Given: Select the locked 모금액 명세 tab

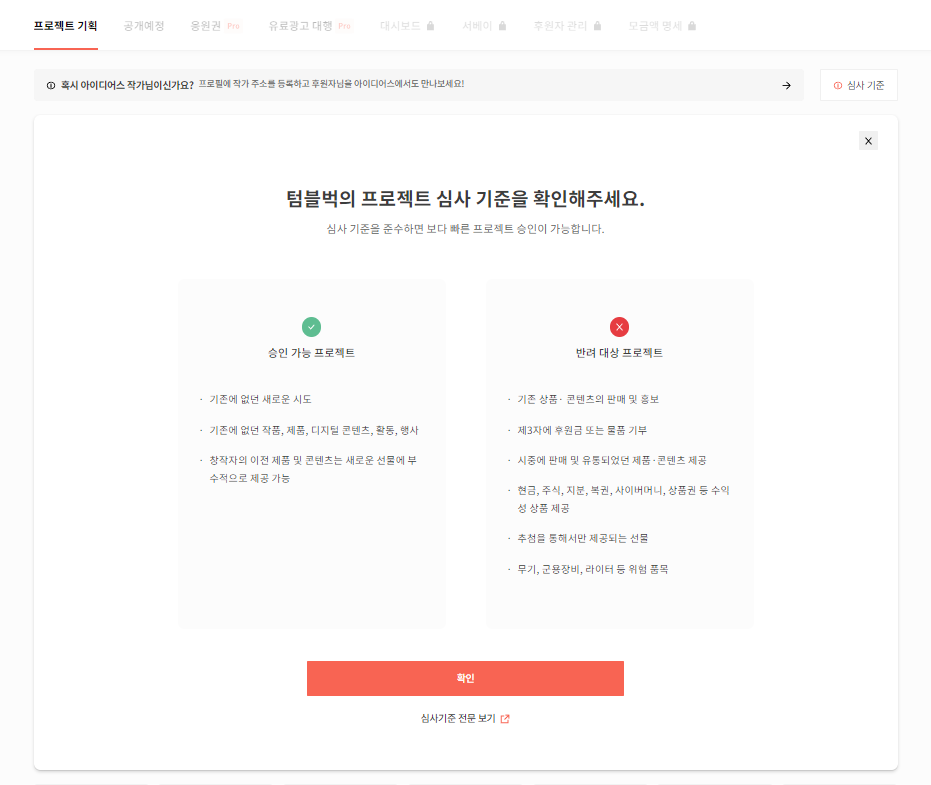Looking at the screenshot, I should 662,26.
